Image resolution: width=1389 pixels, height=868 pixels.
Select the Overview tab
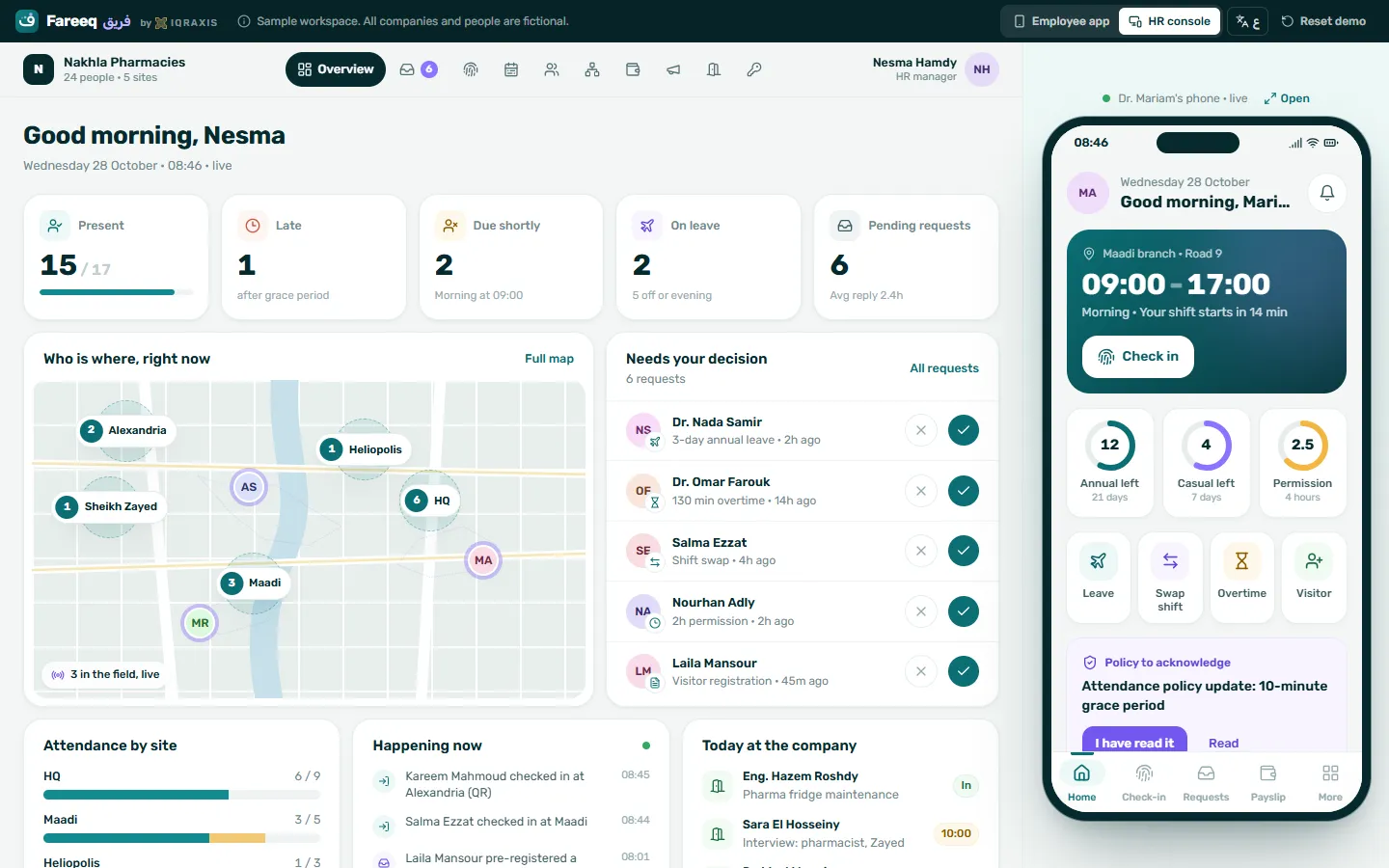tap(336, 69)
